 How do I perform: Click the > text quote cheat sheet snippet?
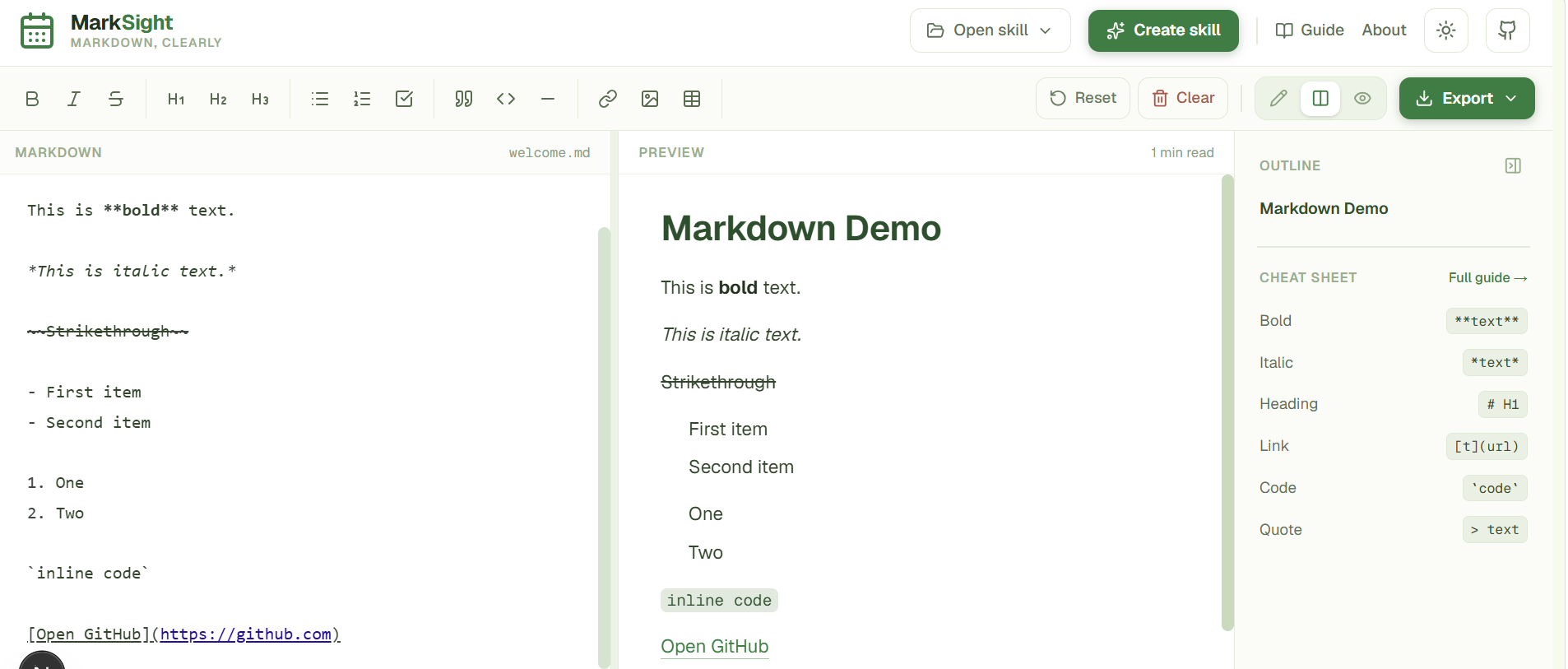click(1495, 530)
